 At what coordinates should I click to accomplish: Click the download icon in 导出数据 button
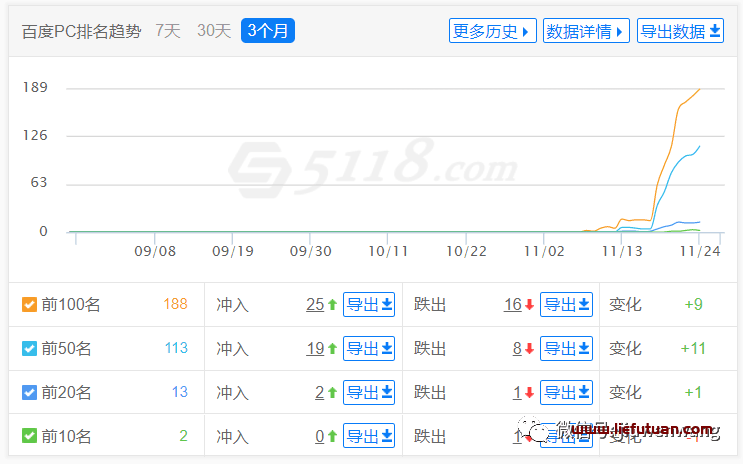click(x=715, y=31)
